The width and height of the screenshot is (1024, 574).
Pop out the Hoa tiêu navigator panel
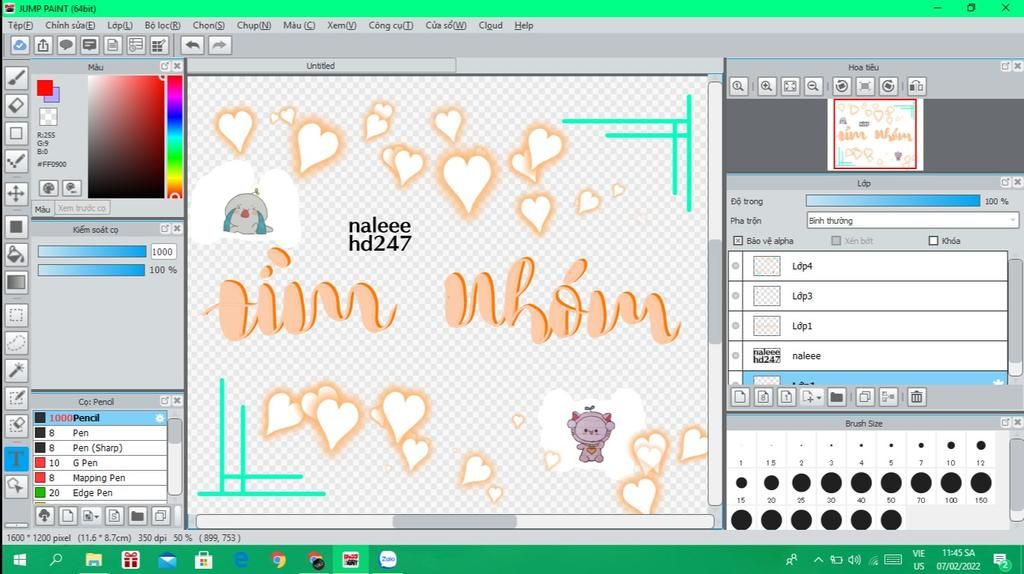[1005, 67]
